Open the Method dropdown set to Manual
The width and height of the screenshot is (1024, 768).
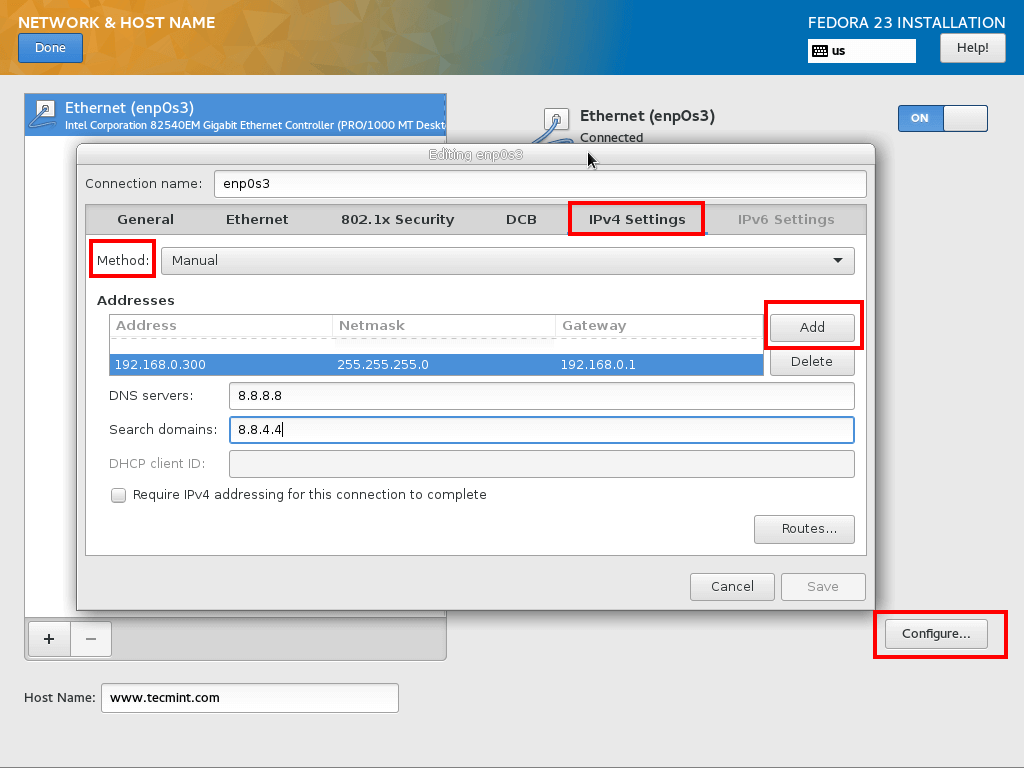tap(507, 261)
